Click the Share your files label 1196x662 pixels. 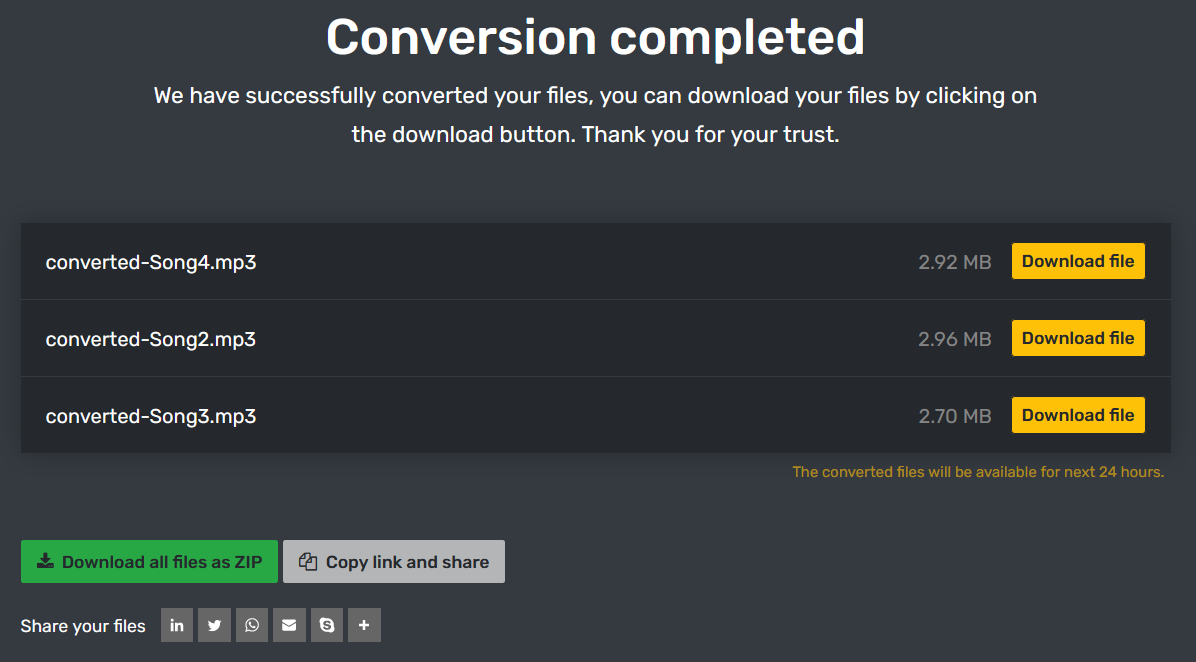[x=83, y=627]
